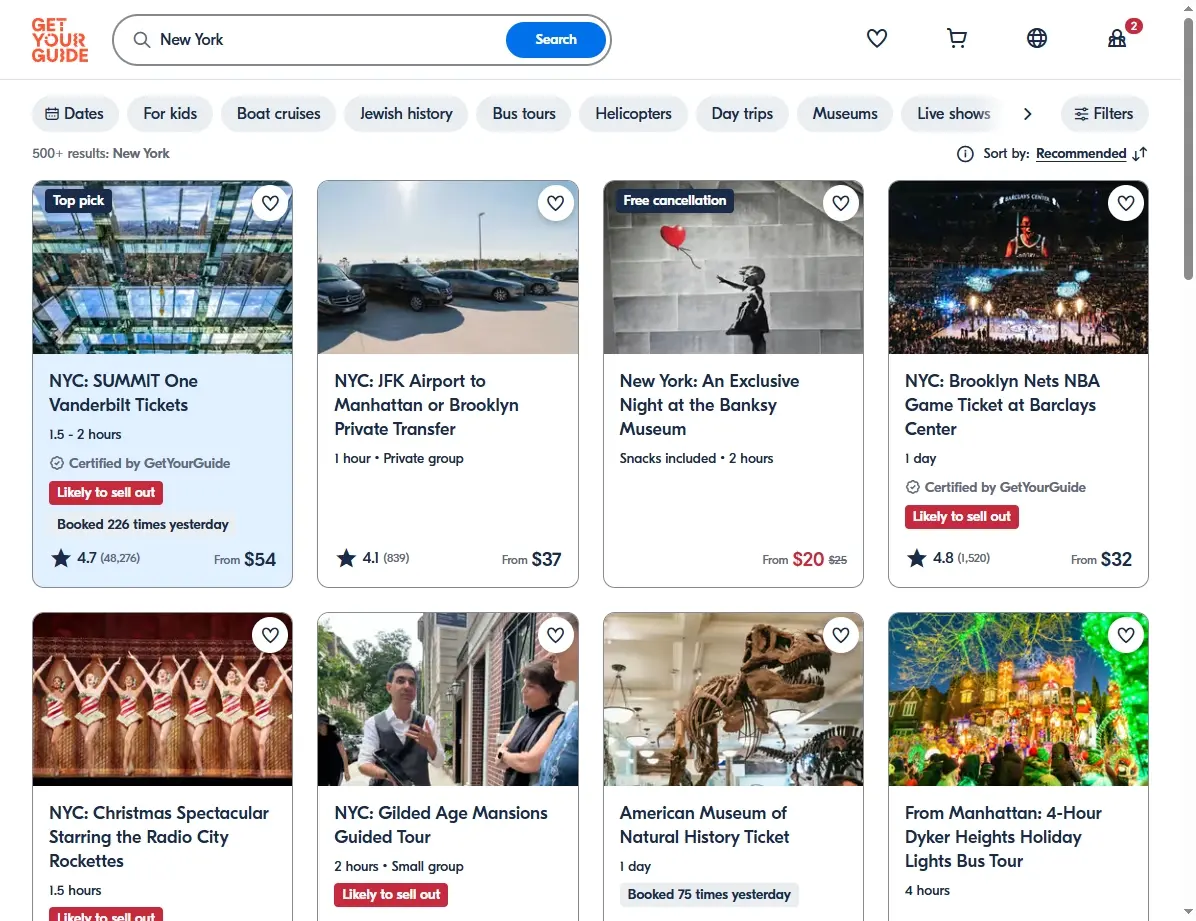Open American Museum of Natural History Ticket title

tap(704, 825)
